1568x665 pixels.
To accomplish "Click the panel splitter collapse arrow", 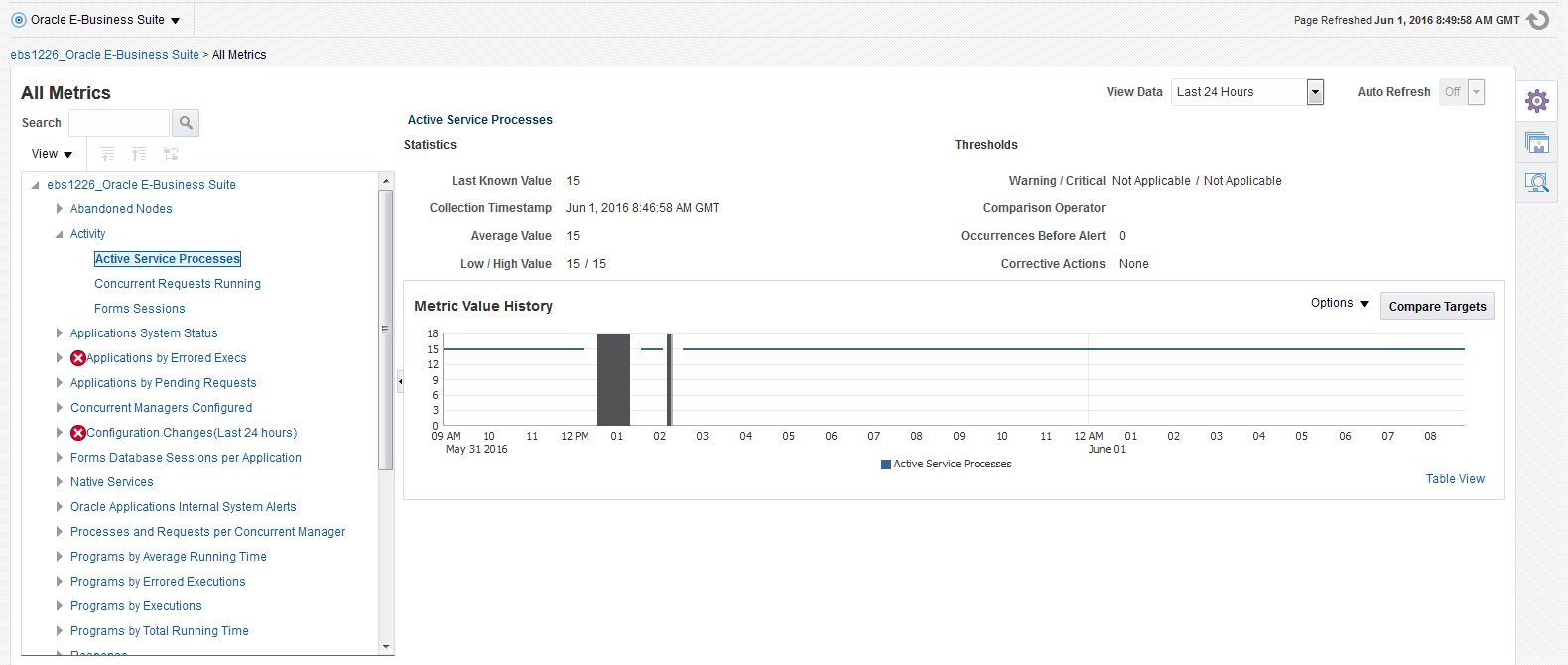I will [x=400, y=381].
